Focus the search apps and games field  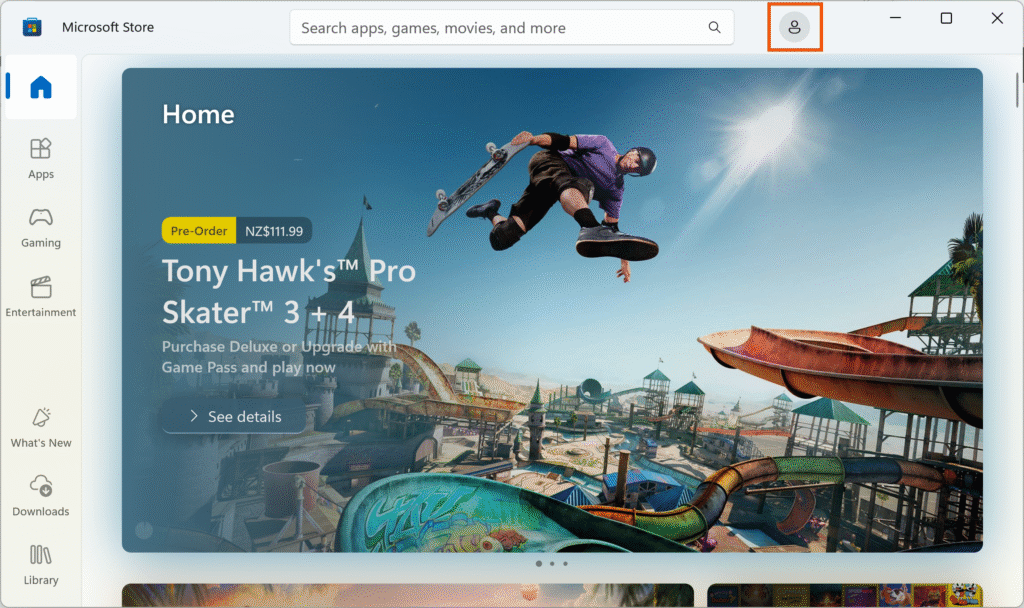pos(511,27)
